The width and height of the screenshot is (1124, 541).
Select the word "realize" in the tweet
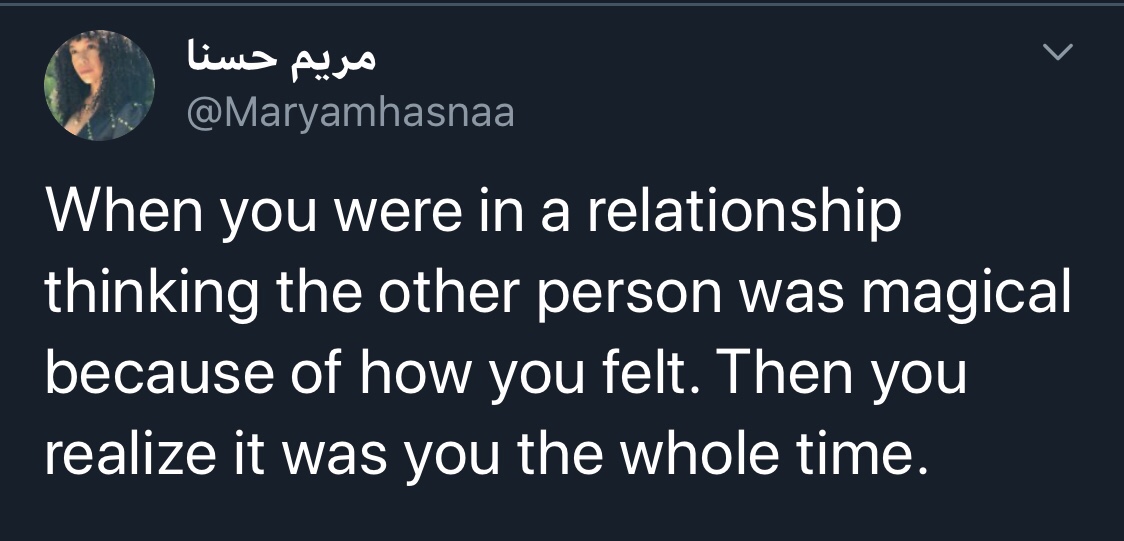pyautogui.click(x=130, y=454)
